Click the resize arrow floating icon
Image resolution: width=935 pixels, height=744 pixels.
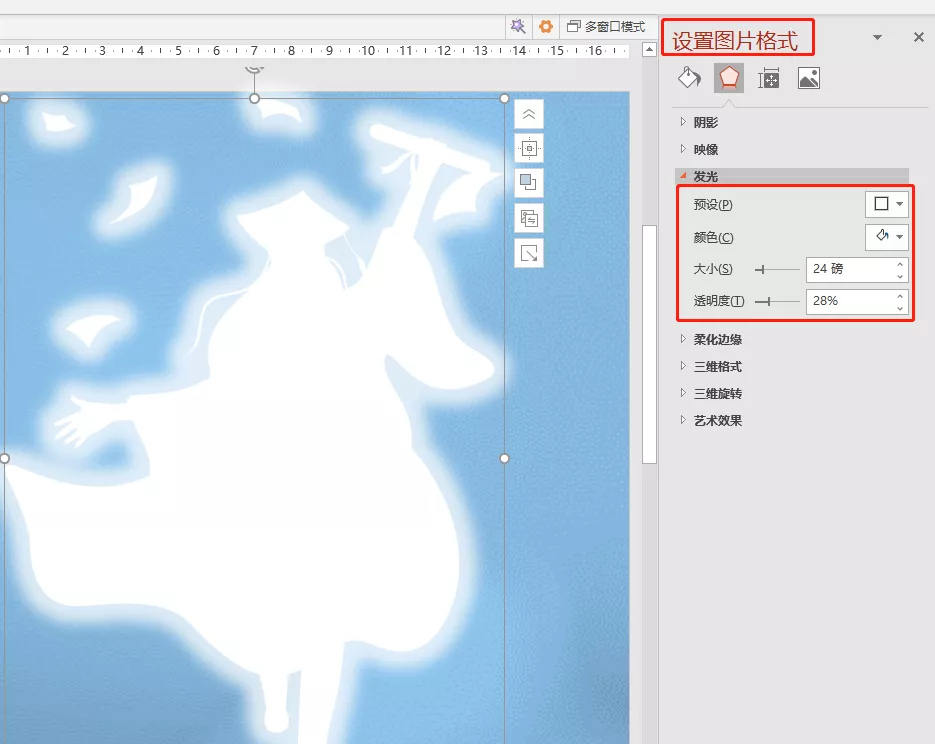529,253
